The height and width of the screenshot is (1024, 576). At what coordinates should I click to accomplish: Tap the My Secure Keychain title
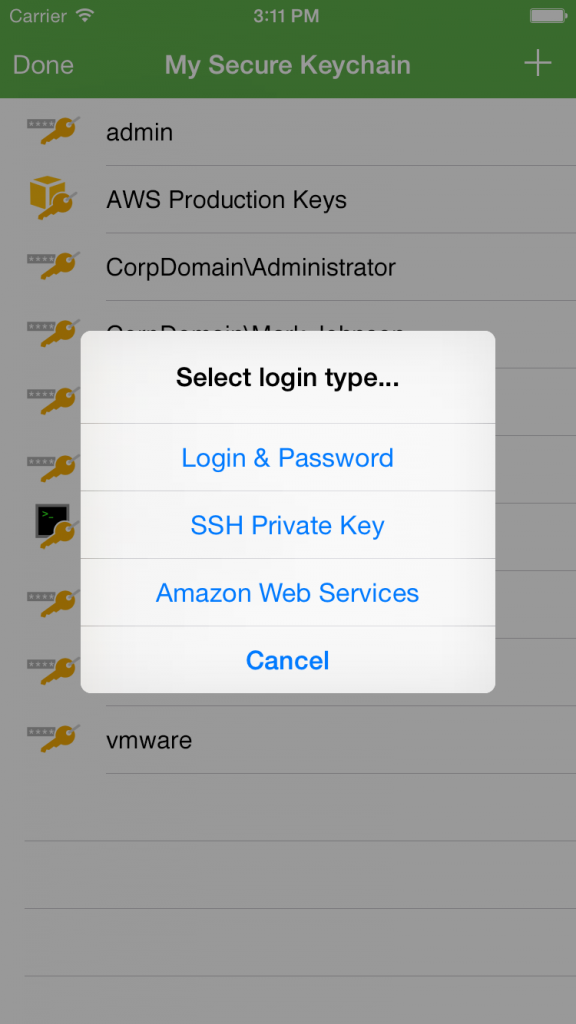pos(287,65)
